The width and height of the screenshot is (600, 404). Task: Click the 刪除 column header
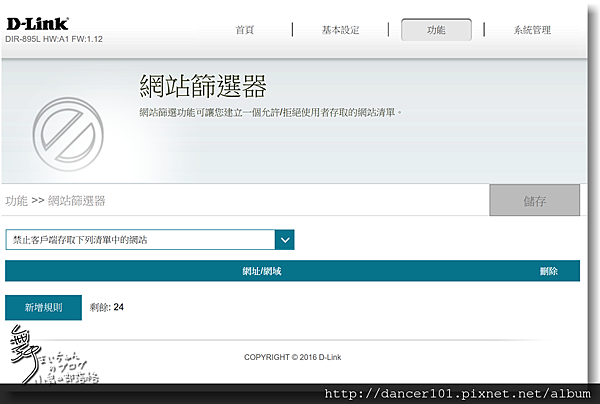[548, 271]
